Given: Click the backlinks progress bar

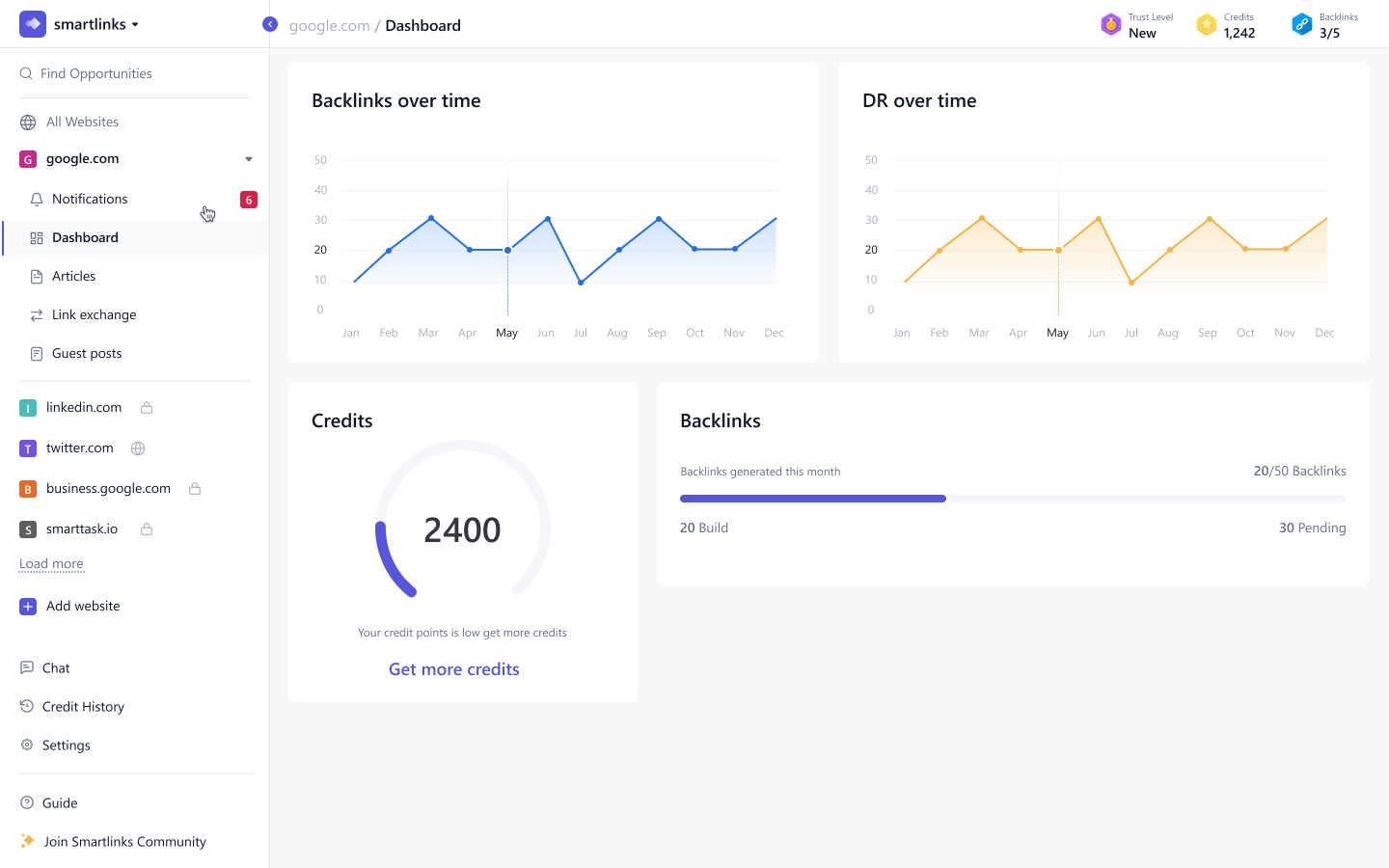Looking at the screenshot, I should [1013, 499].
